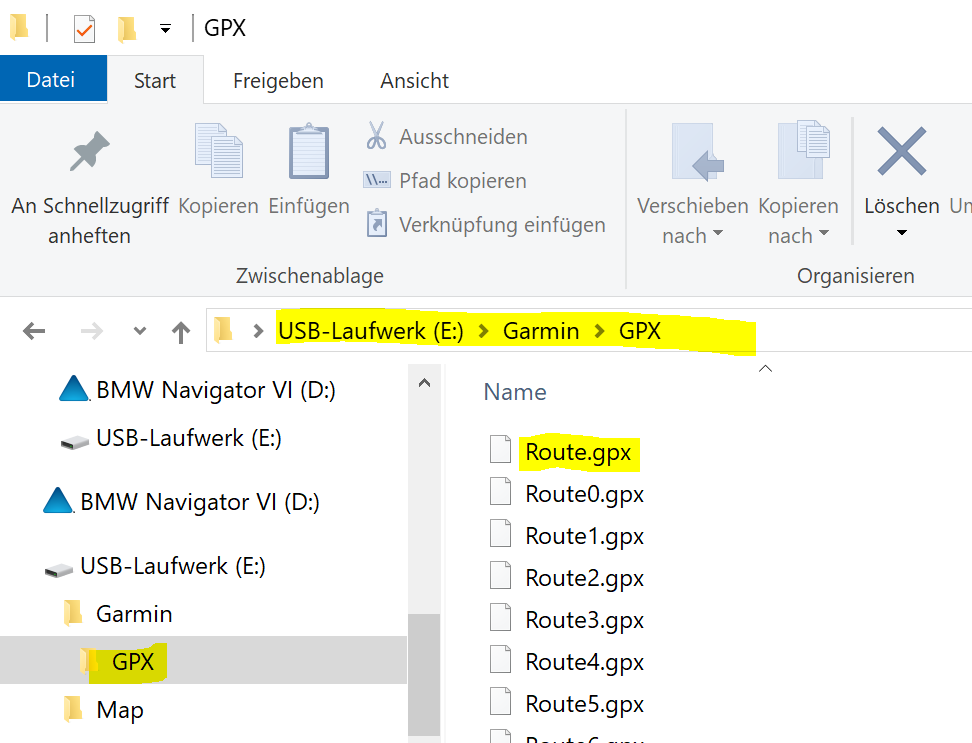Click the Löschen red X icon

(x=901, y=152)
